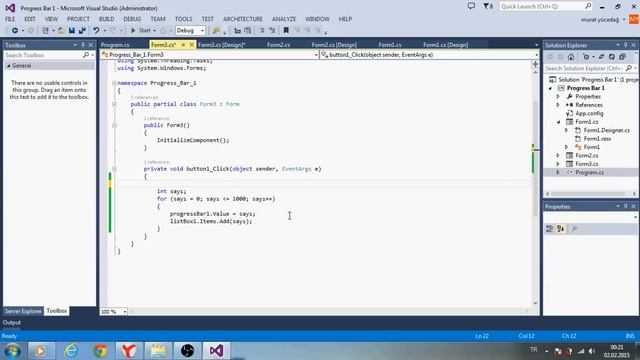Screen dimensions: 640x360
Task: Expand the Form2.cs node
Action: pos(558,156)
